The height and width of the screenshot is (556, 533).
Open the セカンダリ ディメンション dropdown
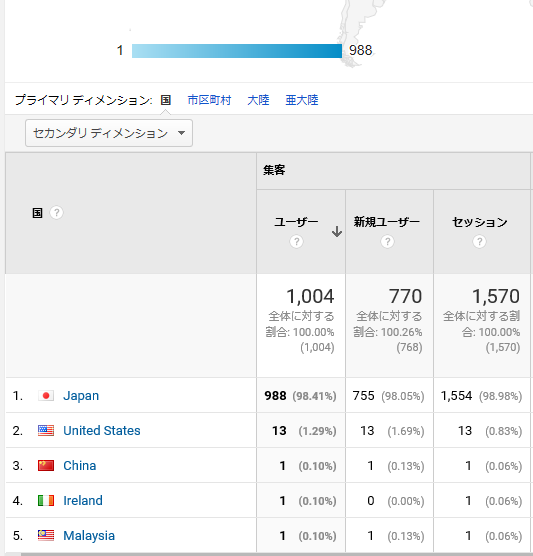tap(109, 133)
